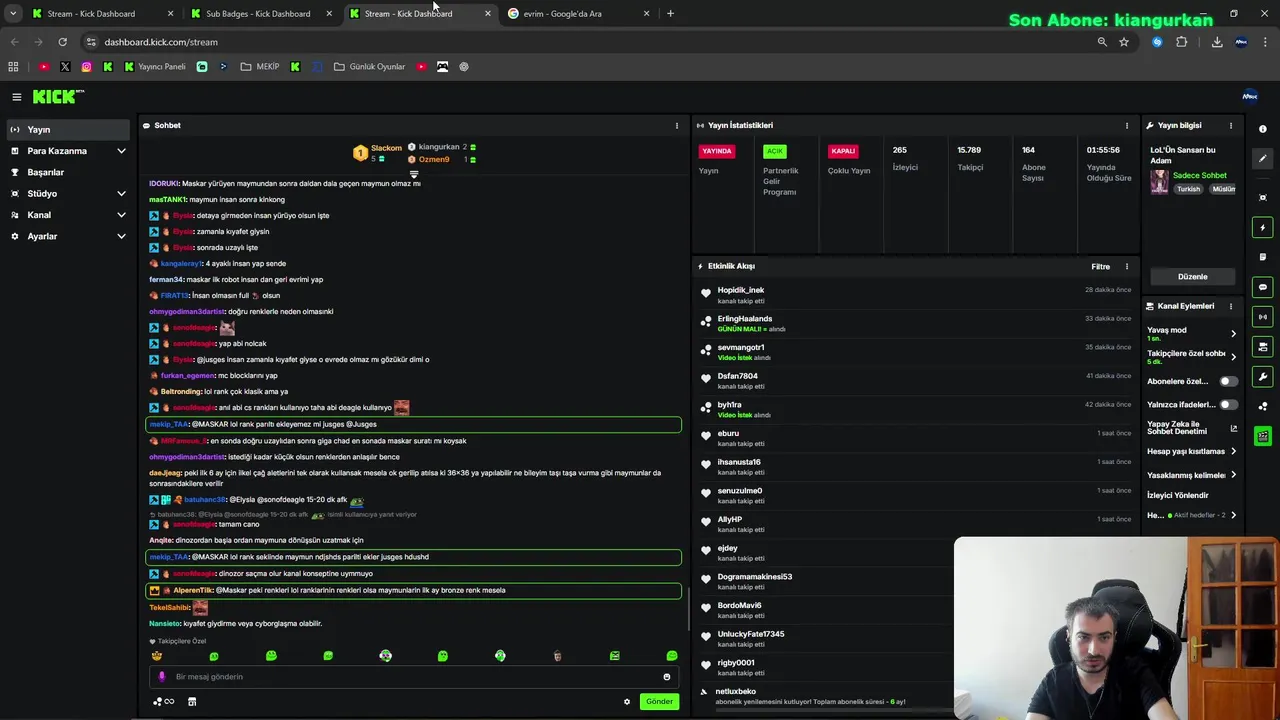
Task: Open Yayıncı Paneli bookmark
Action: tap(155, 67)
